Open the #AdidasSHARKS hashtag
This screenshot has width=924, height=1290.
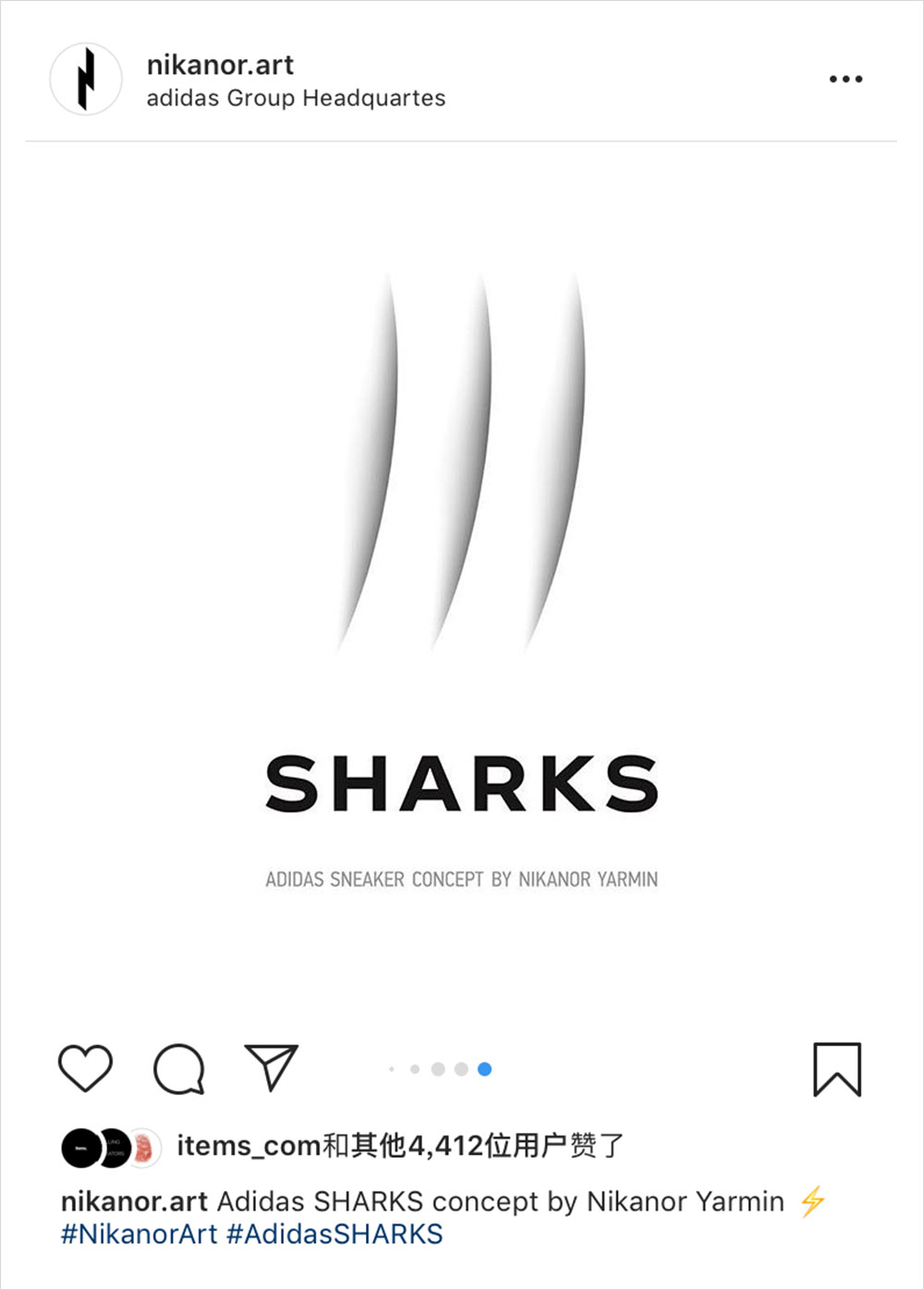[x=334, y=1235]
